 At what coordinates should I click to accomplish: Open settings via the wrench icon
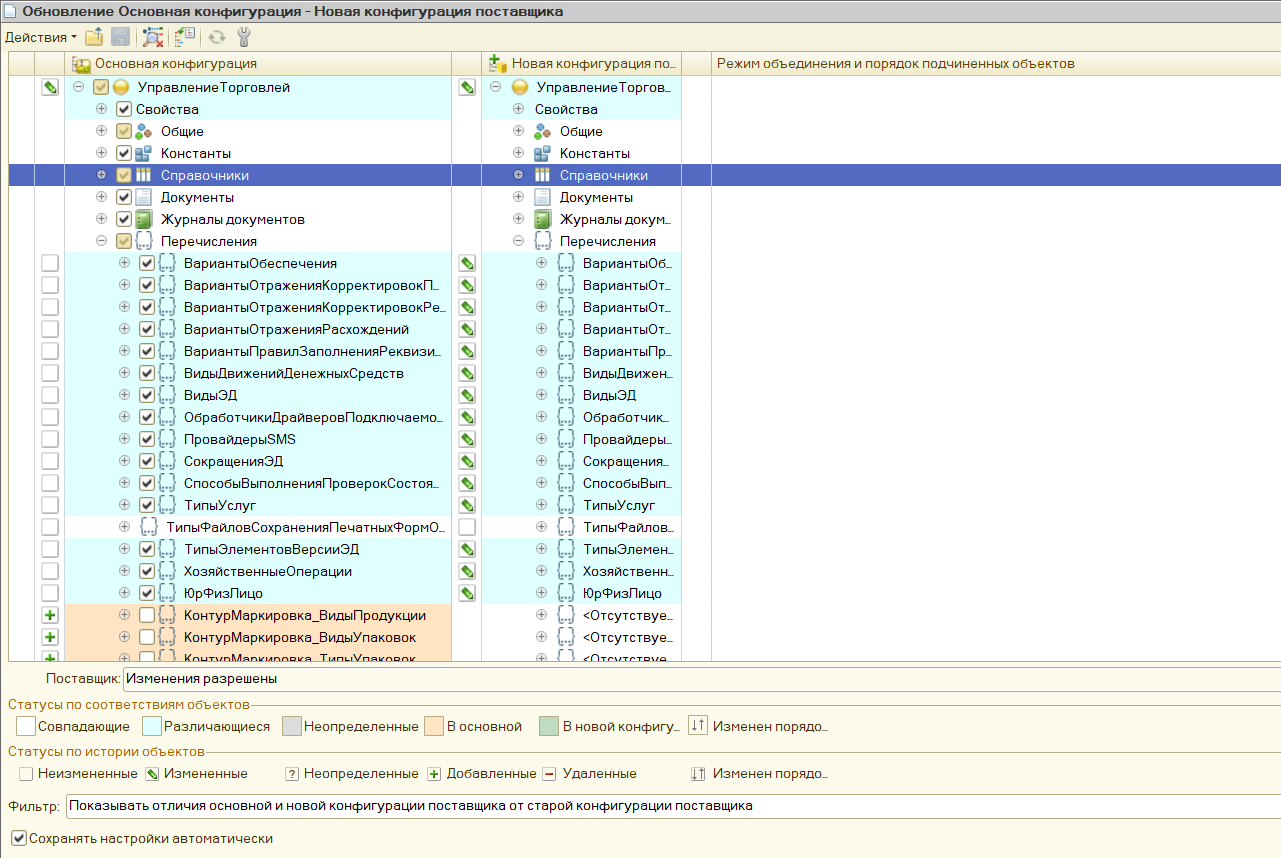(243, 37)
